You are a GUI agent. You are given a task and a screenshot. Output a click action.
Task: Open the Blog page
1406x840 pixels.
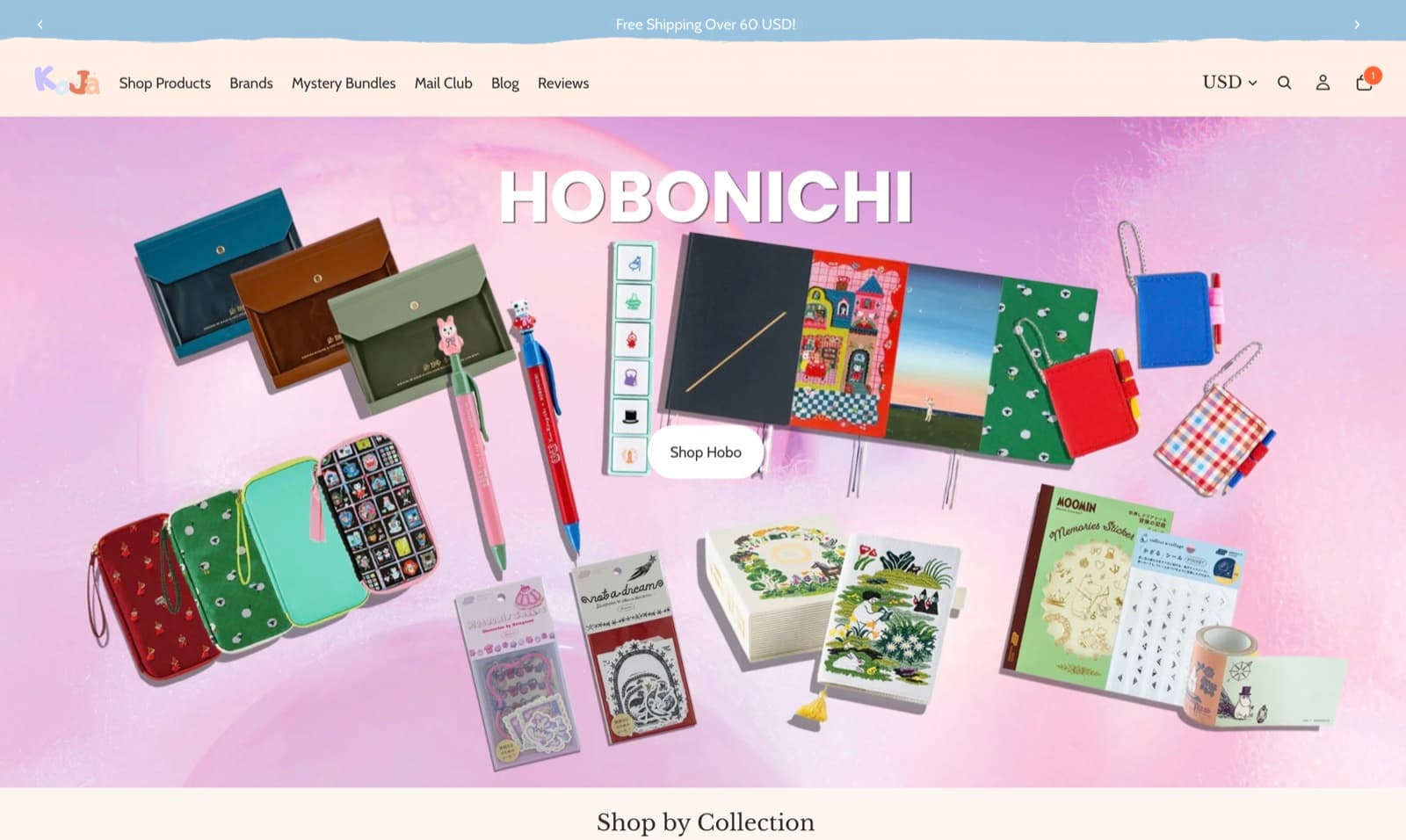(x=505, y=83)
